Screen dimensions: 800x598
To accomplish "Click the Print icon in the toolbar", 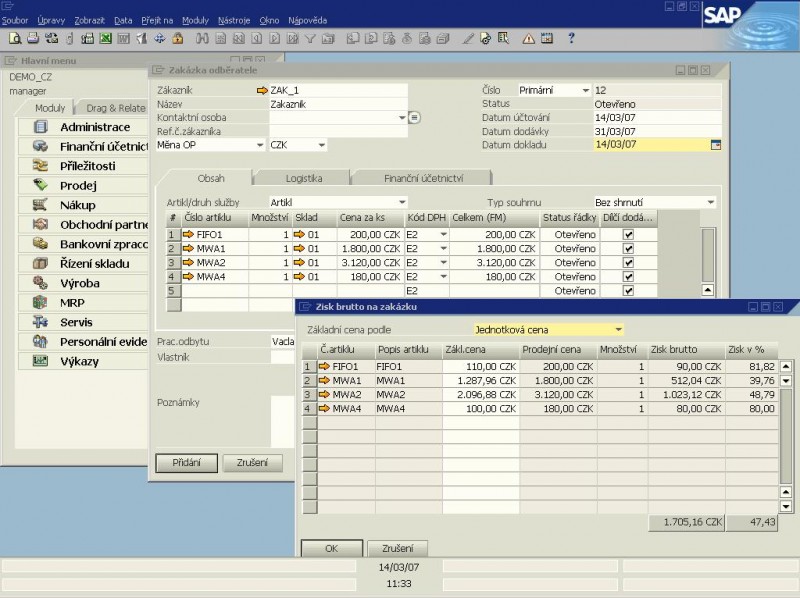I will click(x=33, y=39).
